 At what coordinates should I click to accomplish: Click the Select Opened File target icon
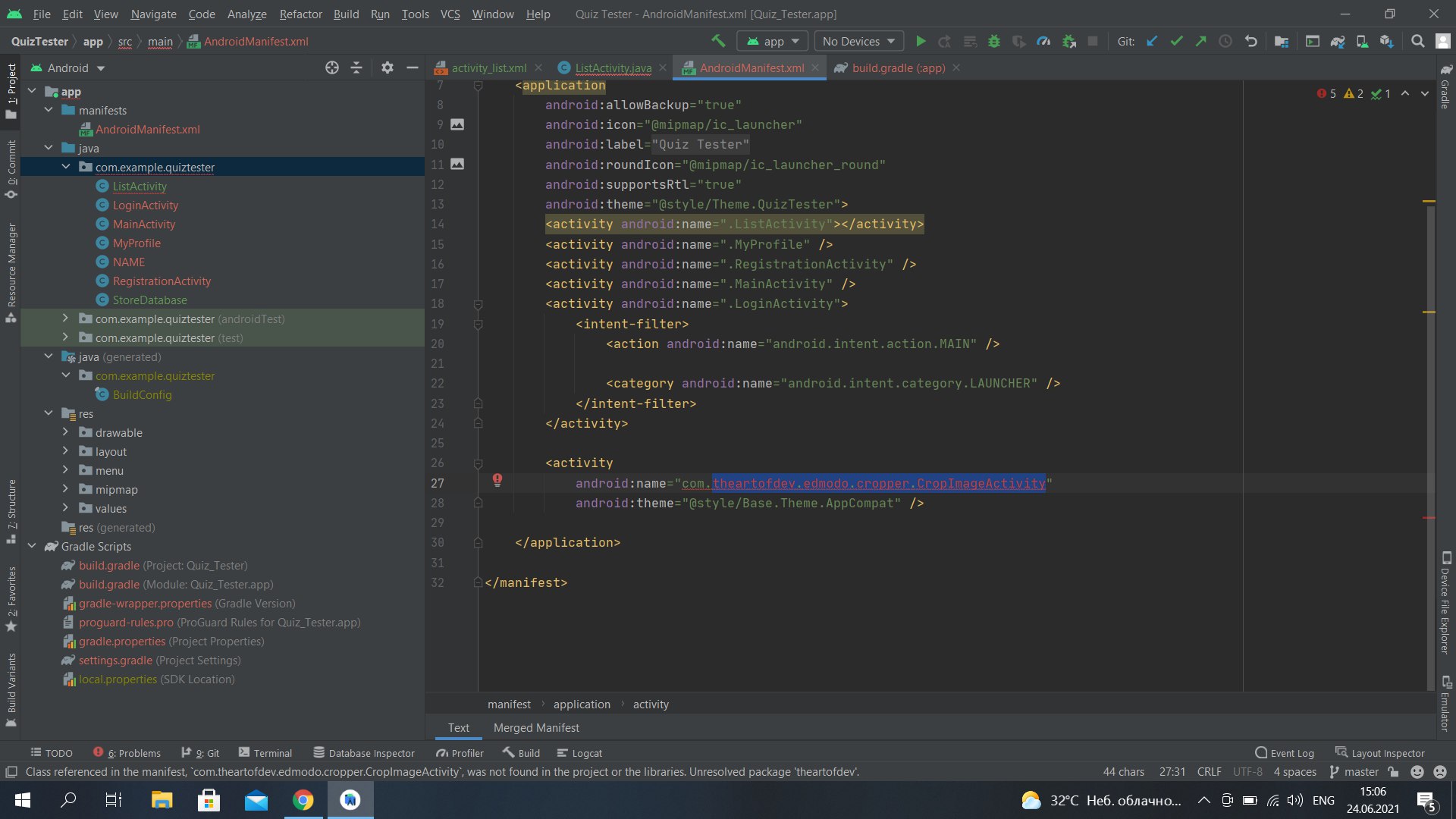pos(332,68)
